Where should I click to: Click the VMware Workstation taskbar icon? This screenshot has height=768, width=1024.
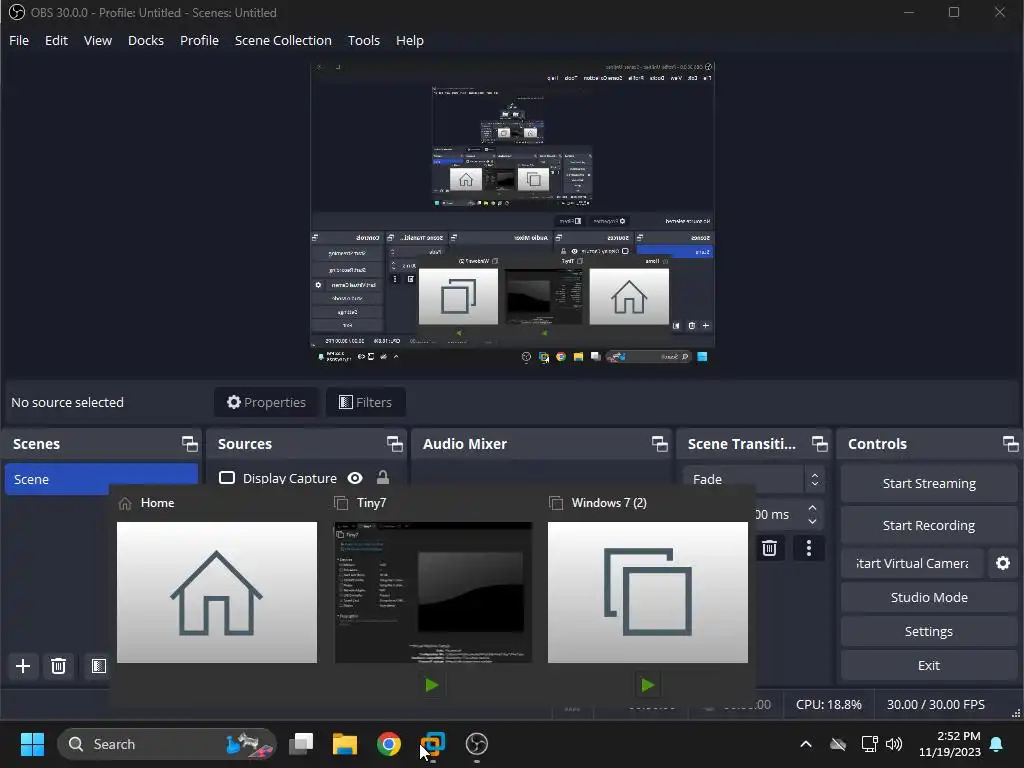[x=432, y=744]
